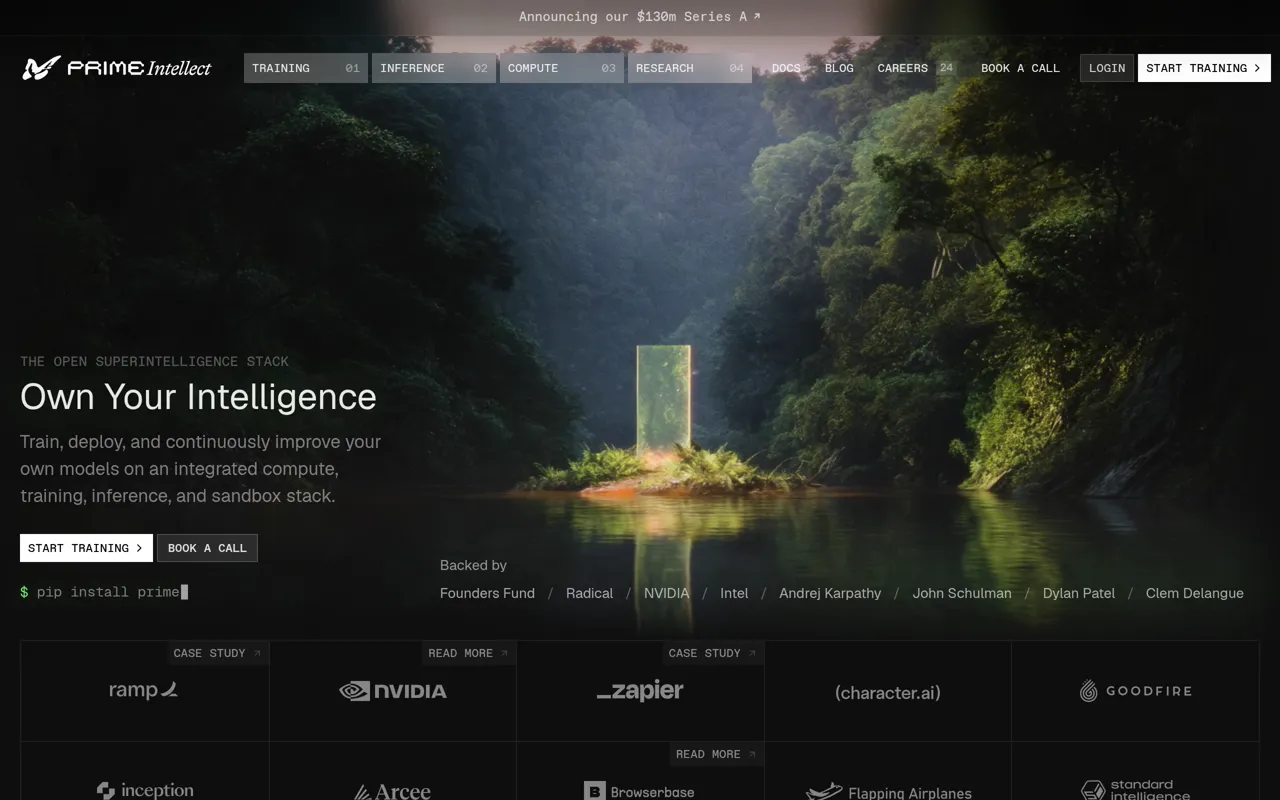Click Clem Delangue backer name
Viewport: 1280px width, 800px height.
[1195, 593]
